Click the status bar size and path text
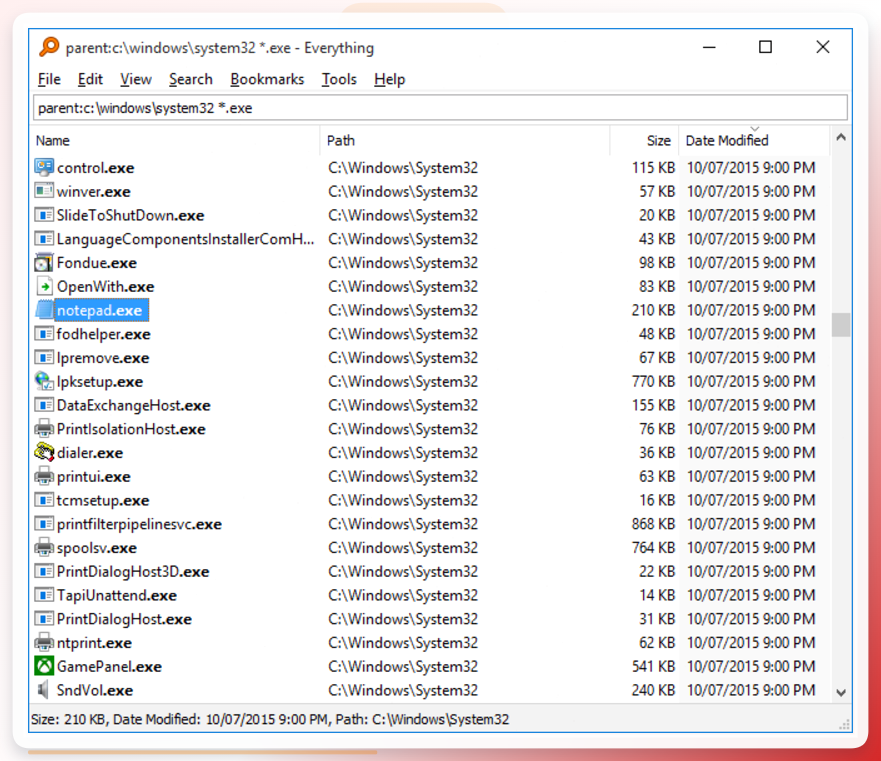 point(270,719)
